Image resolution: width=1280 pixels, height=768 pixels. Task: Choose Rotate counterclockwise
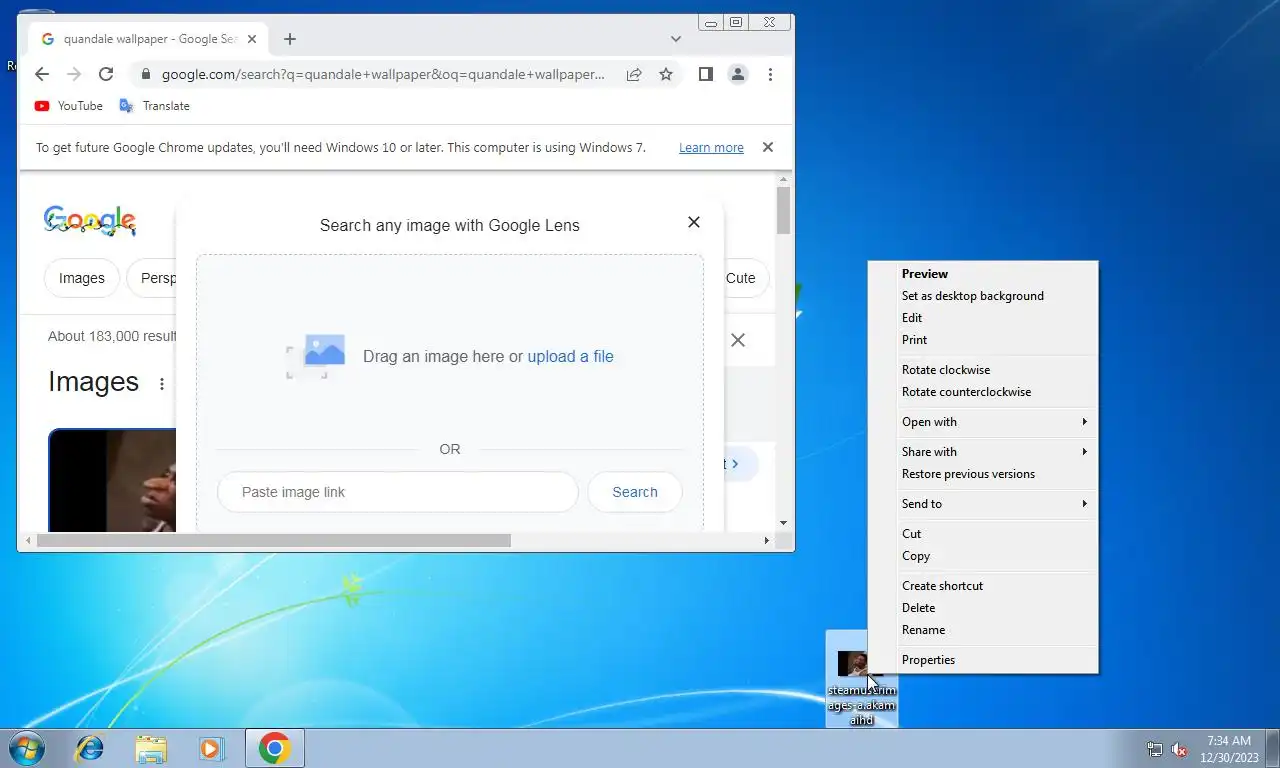point(983,392)
